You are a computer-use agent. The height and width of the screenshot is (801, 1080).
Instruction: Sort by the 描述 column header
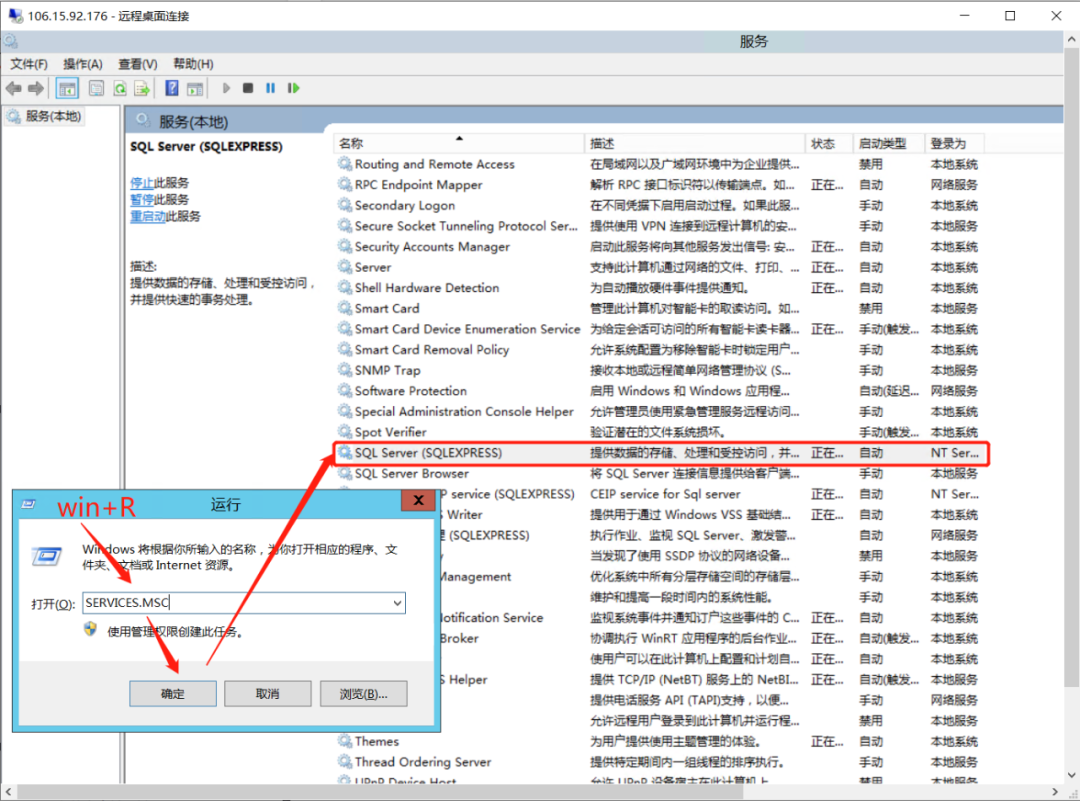point(695,143)
